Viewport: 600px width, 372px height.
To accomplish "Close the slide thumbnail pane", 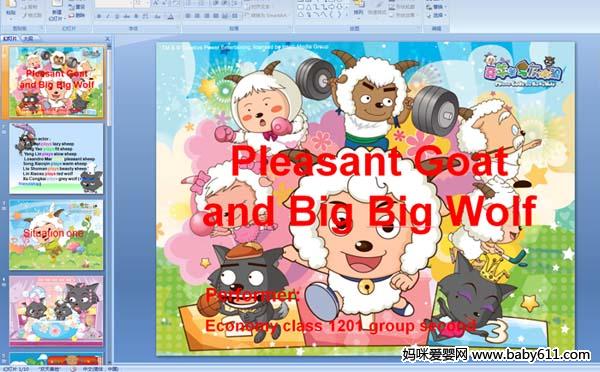I will (108, 38).
